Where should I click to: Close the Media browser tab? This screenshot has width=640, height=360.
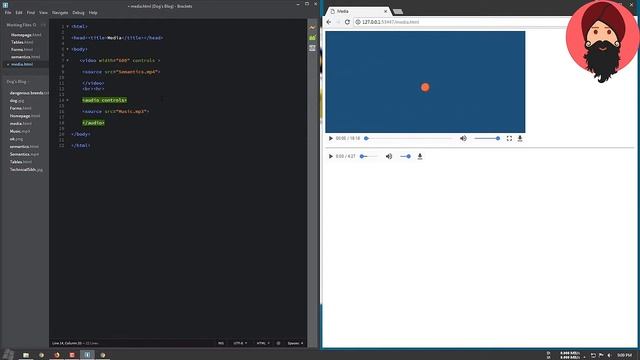coord(385,11)
